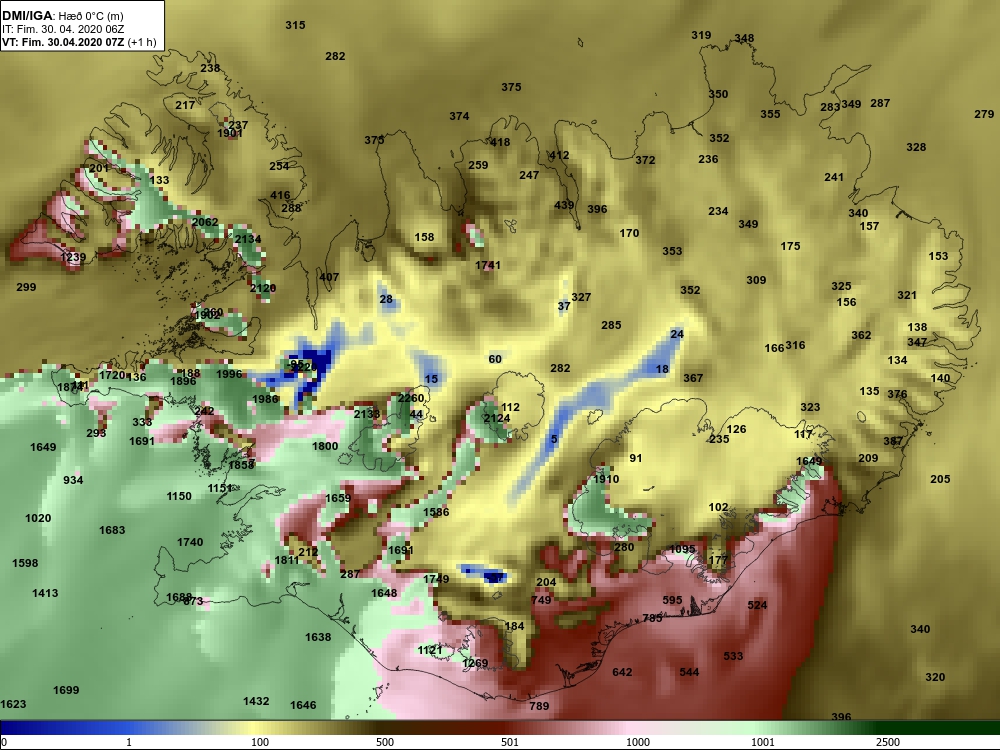
Task: Select map value '642'
Action: coord(622,672)
